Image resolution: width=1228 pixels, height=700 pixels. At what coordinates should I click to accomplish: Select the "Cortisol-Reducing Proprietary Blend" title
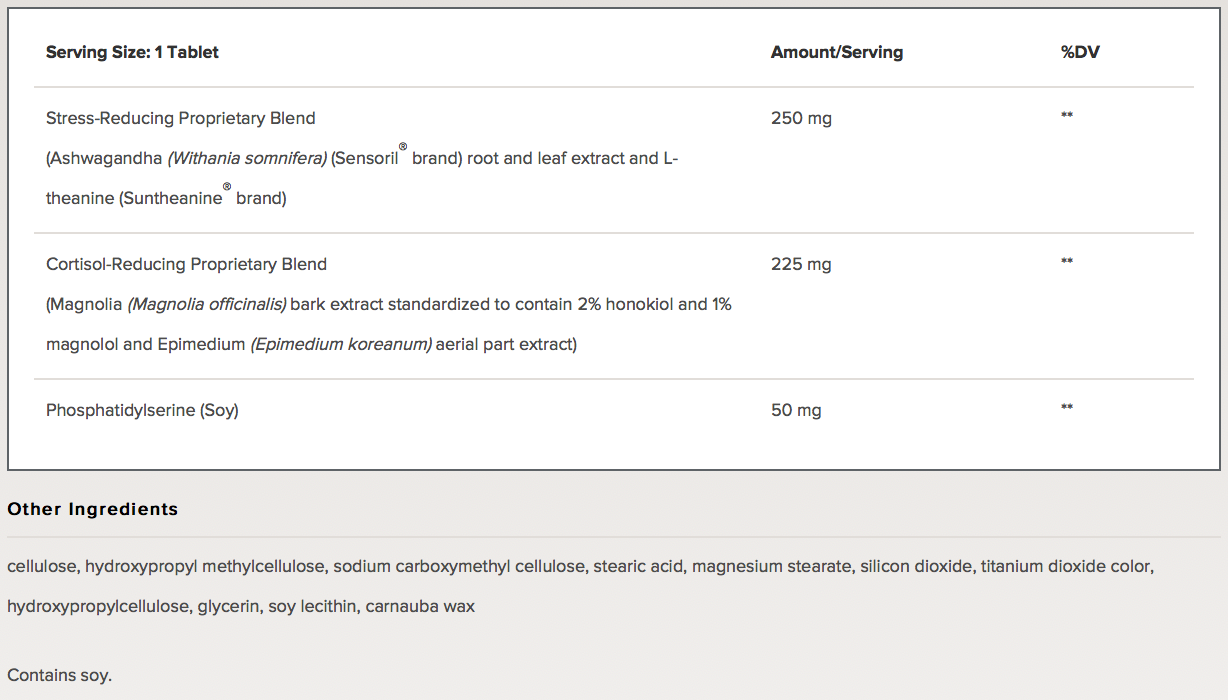[186, 264]
